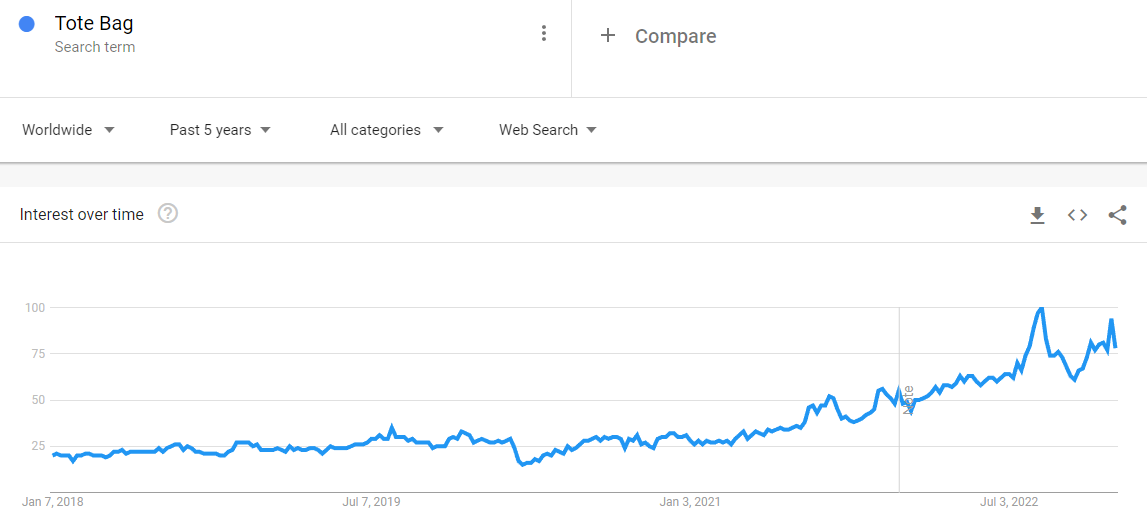Click the embed code icon
The height and width of the screenshot is (523, 1147).
pos(1077,214)
